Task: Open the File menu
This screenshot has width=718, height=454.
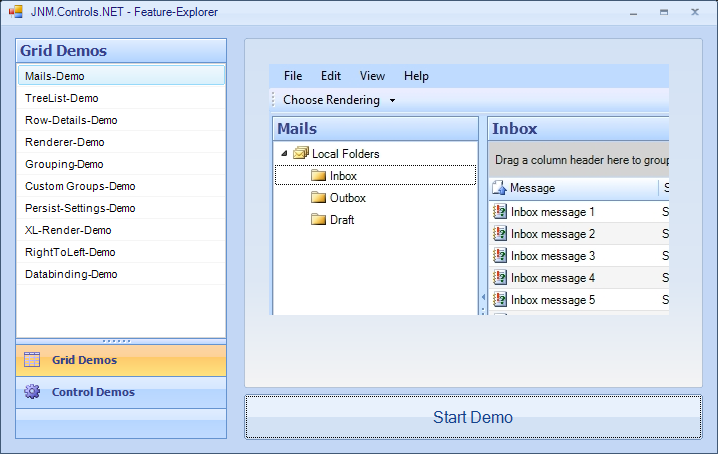Action: click(293, 76)
